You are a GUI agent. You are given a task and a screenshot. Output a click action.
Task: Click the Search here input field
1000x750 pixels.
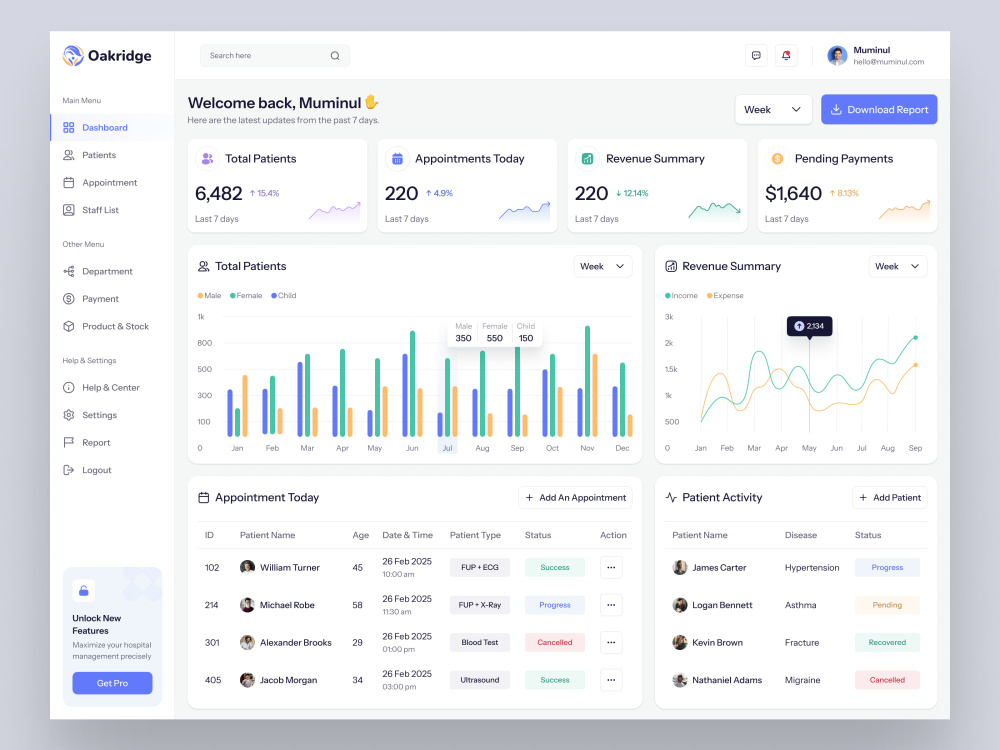275,55
